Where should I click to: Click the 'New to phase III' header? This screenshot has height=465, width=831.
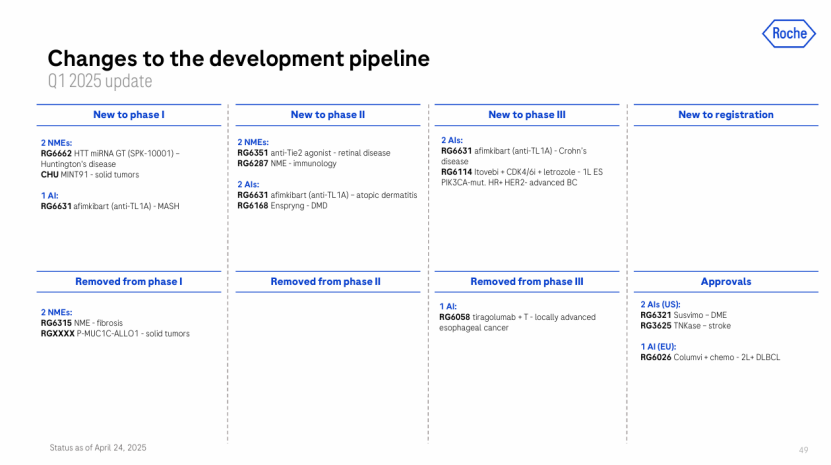[527, 115]
